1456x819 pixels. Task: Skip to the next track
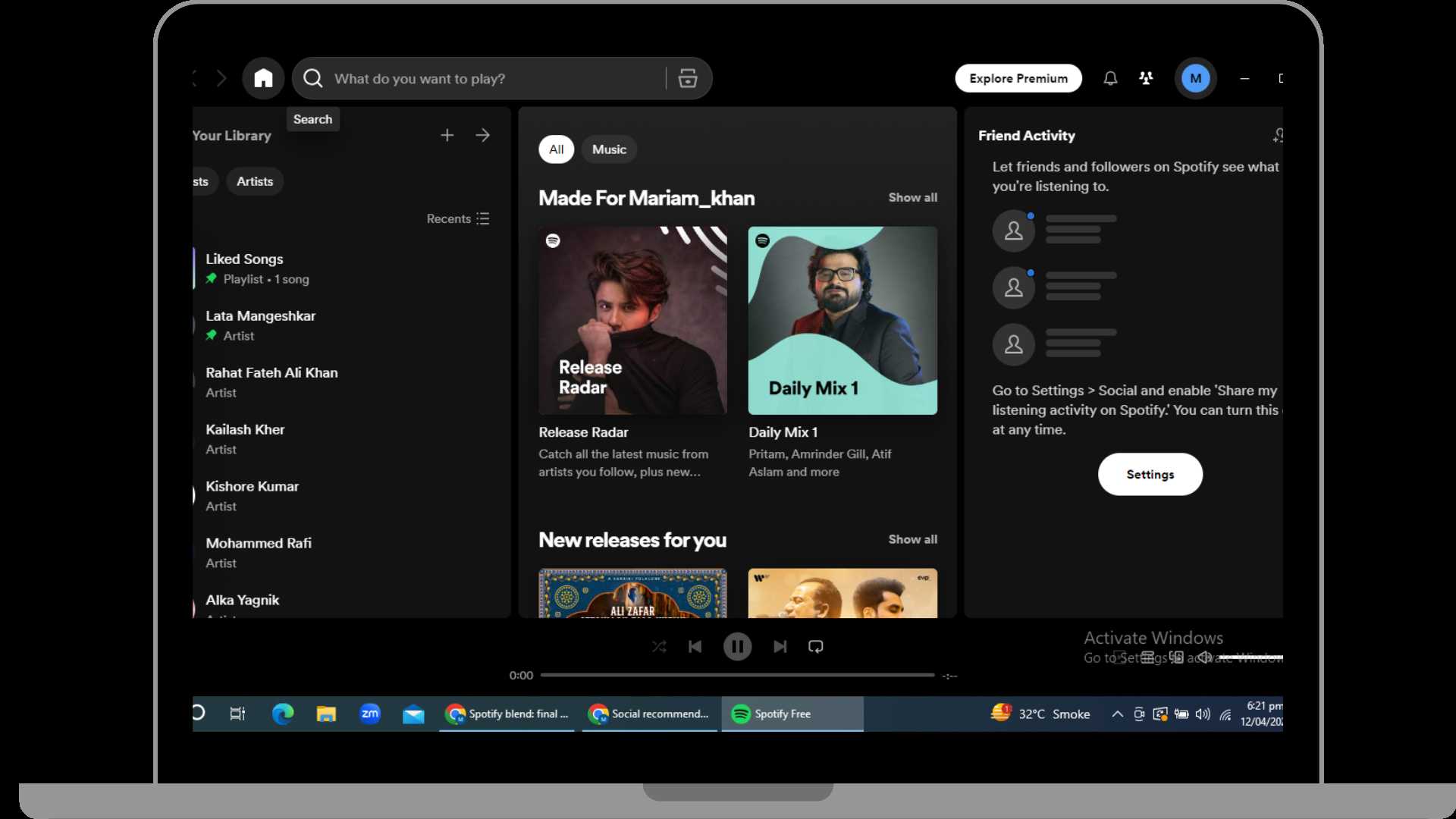tap(780, 647)
